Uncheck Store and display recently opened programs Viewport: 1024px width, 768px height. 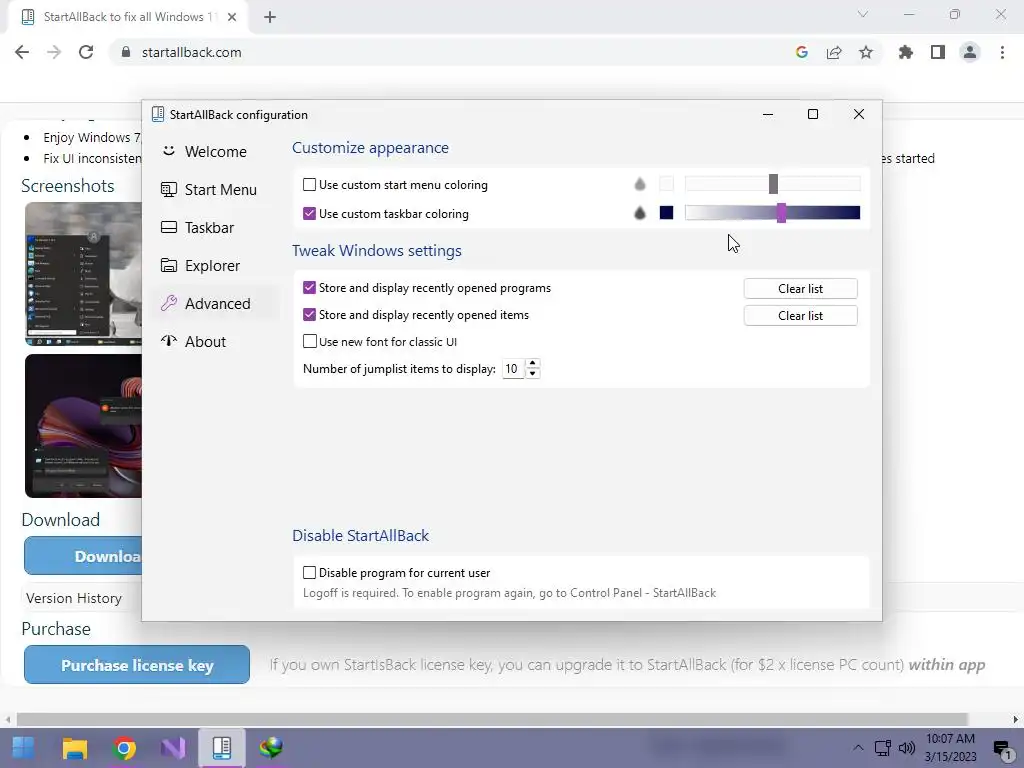pyautogui.click(x=310, y=287)
